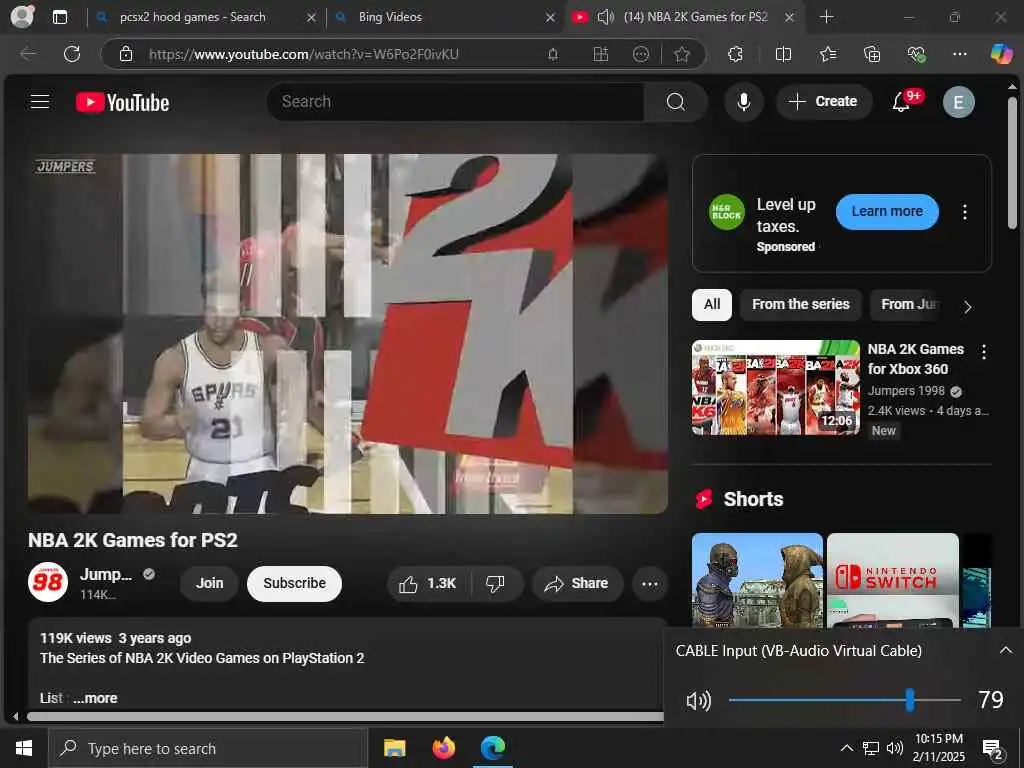Screen dimensions: 1024x768
Task: Click the YouTube search field
Action: coord(457,102)
